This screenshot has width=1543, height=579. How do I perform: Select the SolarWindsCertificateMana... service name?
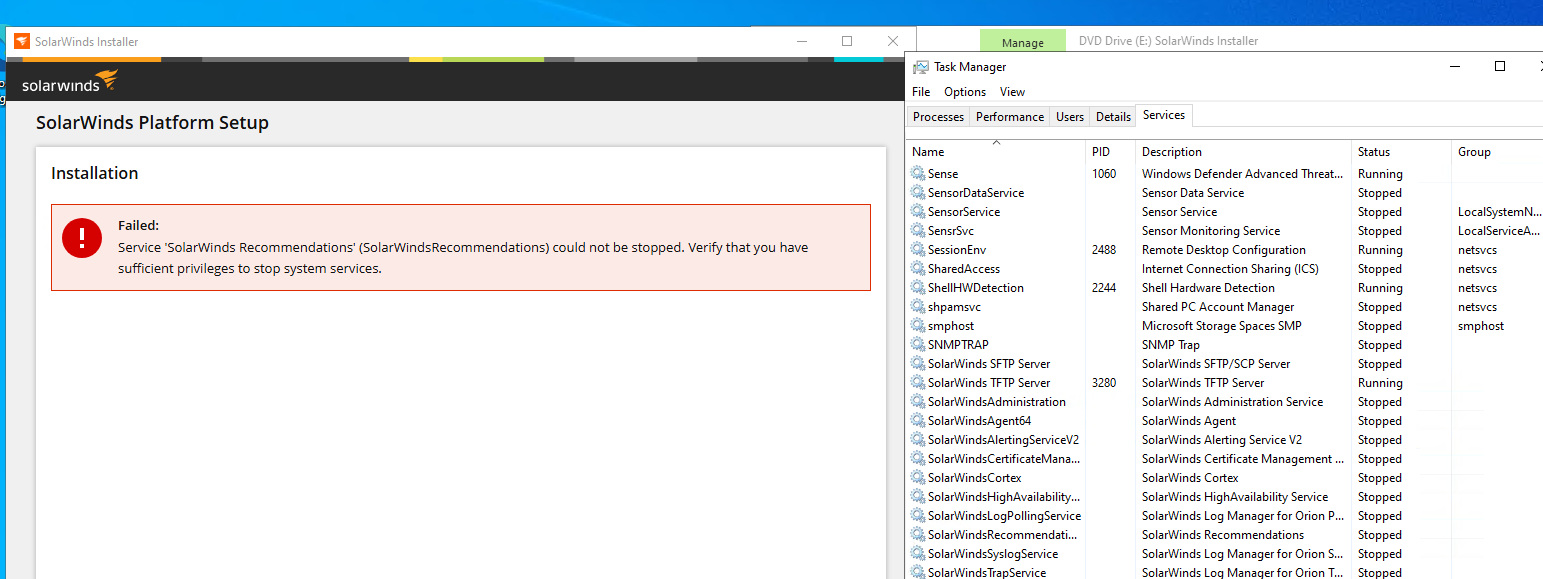coord(1003,459)
